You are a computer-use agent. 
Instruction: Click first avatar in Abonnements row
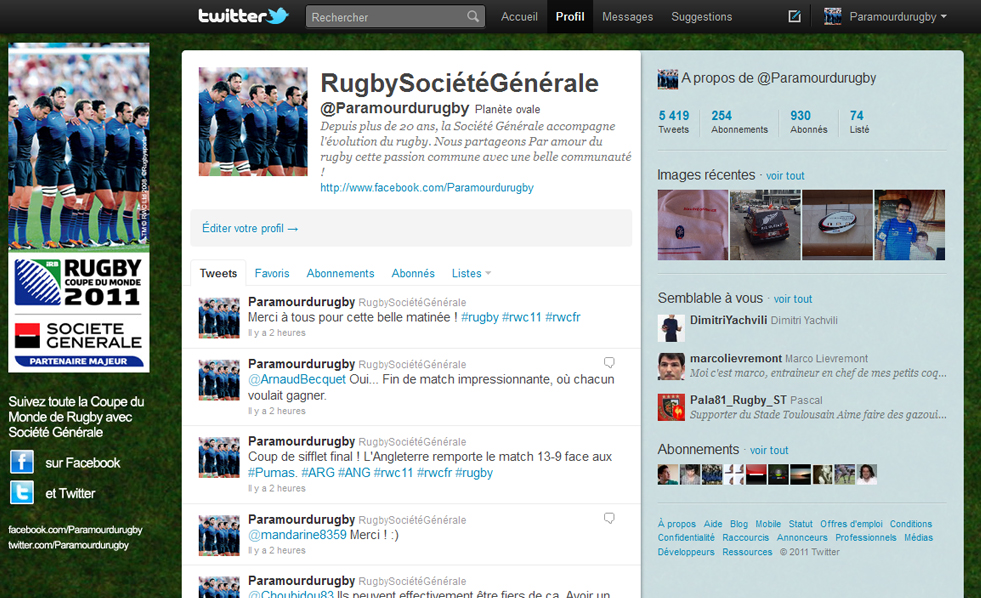click(x=668, y=474)
